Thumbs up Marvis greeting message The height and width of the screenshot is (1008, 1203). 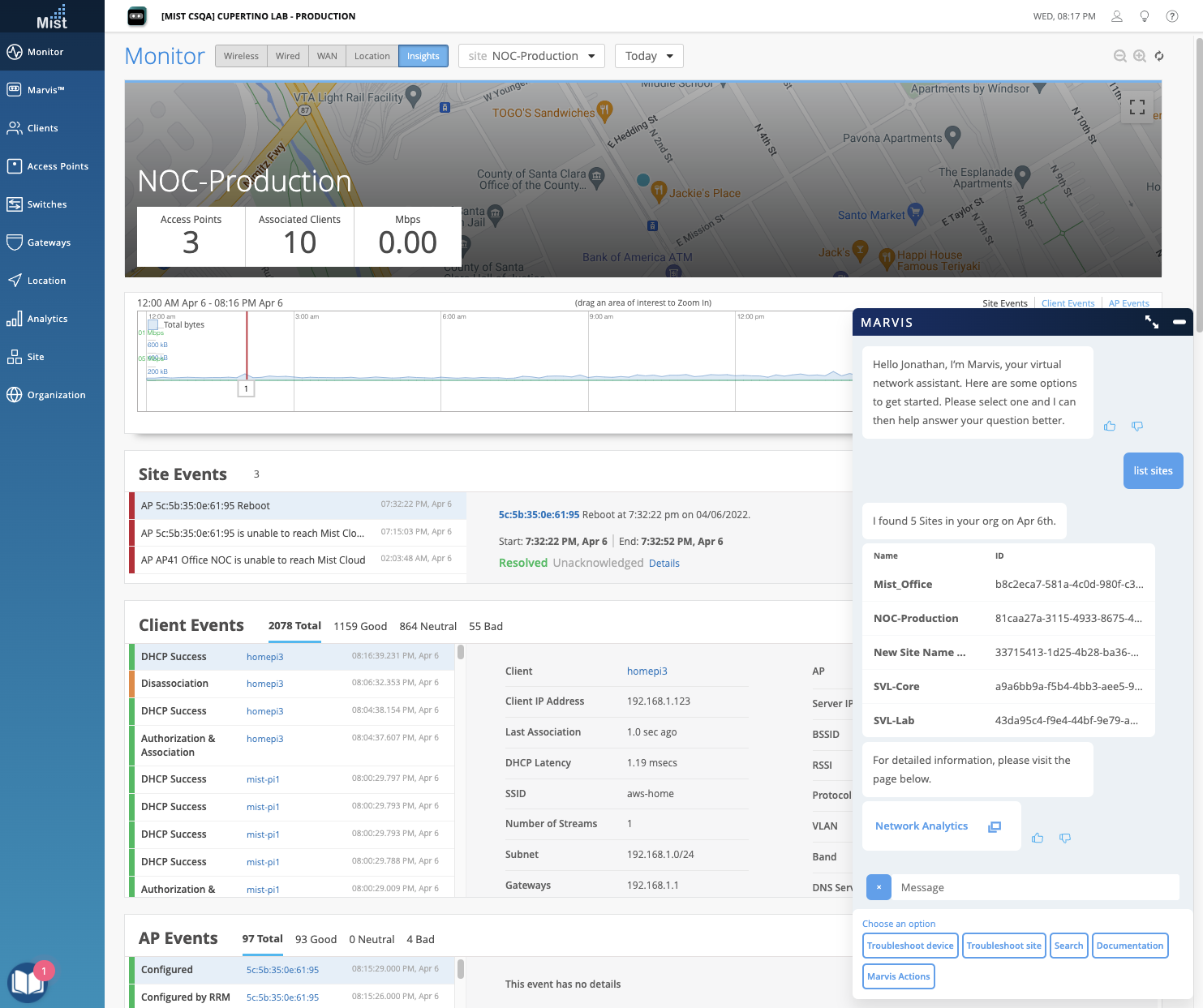(1110, 426)
